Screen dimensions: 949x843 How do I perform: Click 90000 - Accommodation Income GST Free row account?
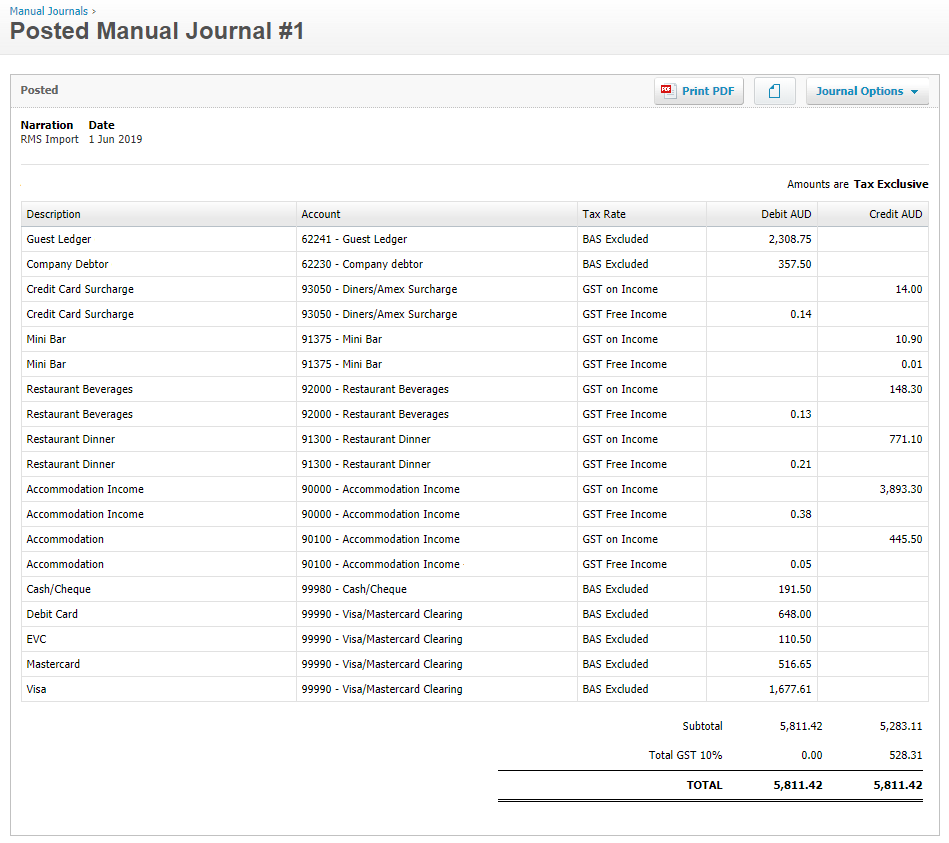click(381, 514)
